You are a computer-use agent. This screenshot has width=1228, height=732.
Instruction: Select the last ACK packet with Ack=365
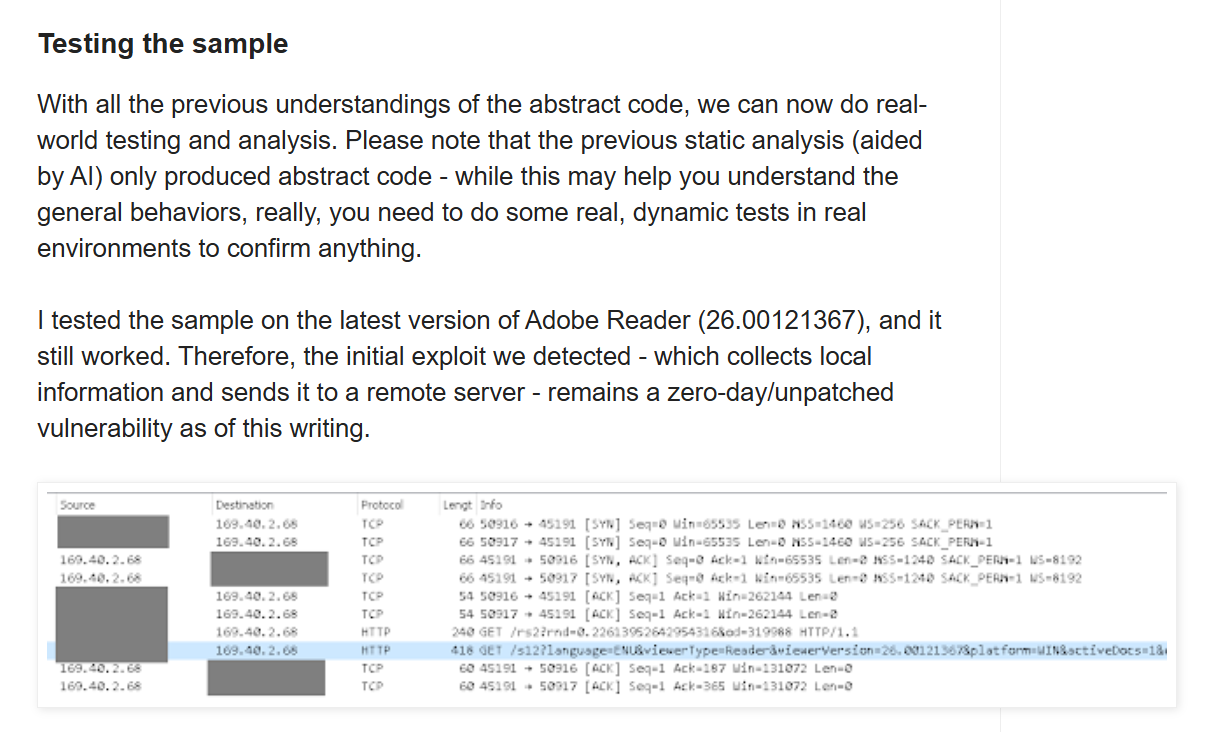click(x=607, y=686)
